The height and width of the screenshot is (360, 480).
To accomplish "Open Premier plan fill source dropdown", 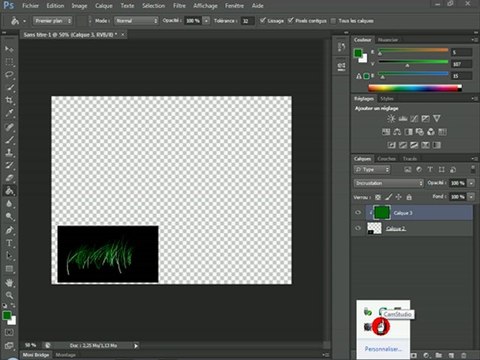I will coord(52,21).
